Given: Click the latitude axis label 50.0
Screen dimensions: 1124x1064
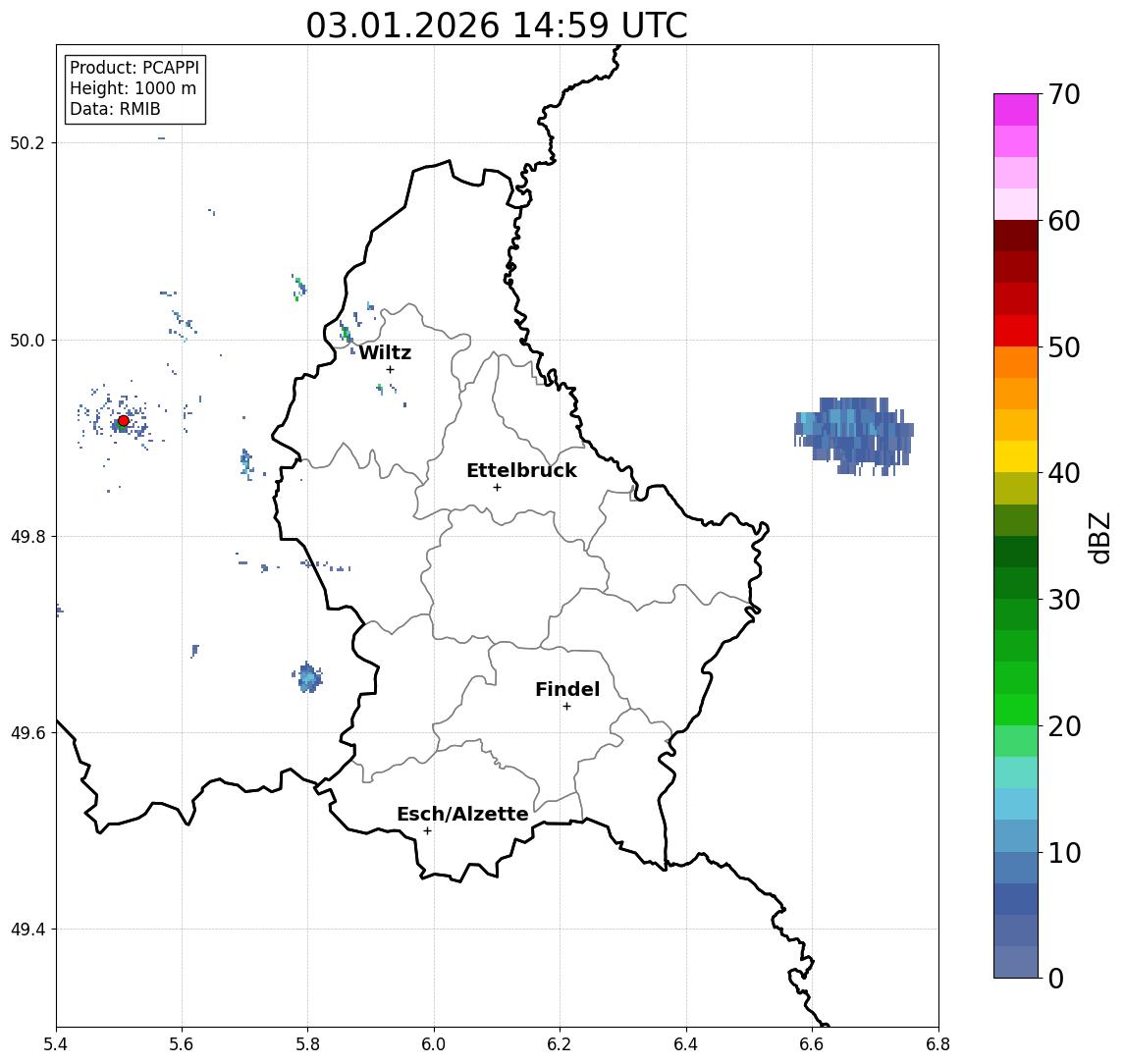Looking at the screenshot, I should [x=27, y=340].
